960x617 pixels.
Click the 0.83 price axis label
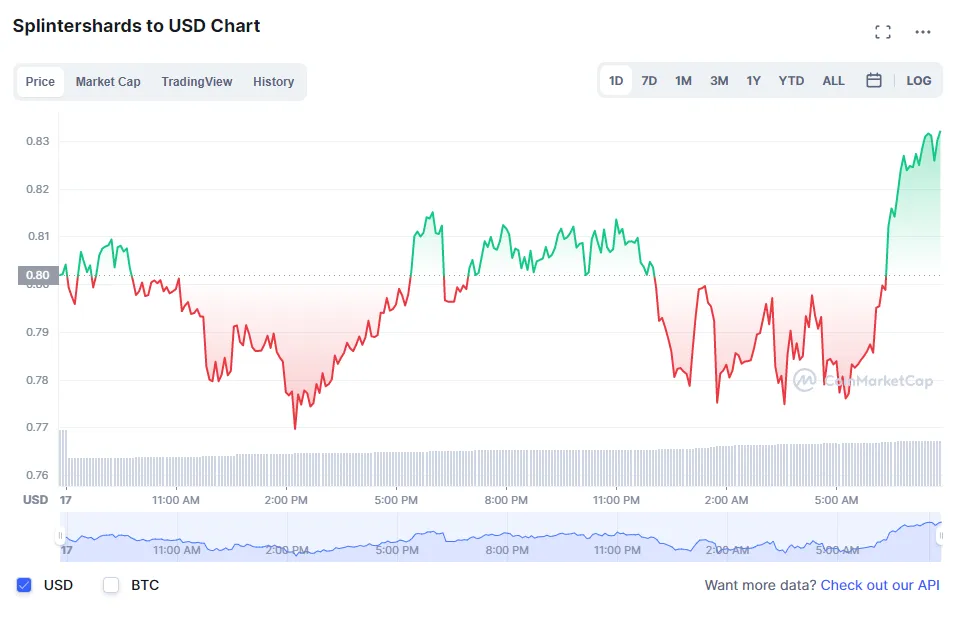click(x=37, y=141)
